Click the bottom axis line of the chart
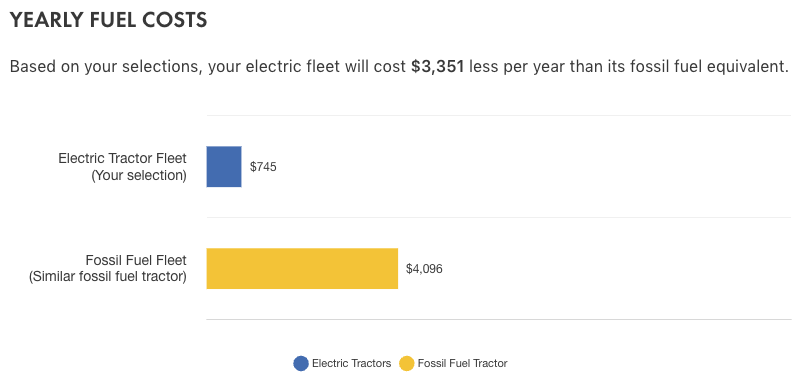 click(499, 319)
